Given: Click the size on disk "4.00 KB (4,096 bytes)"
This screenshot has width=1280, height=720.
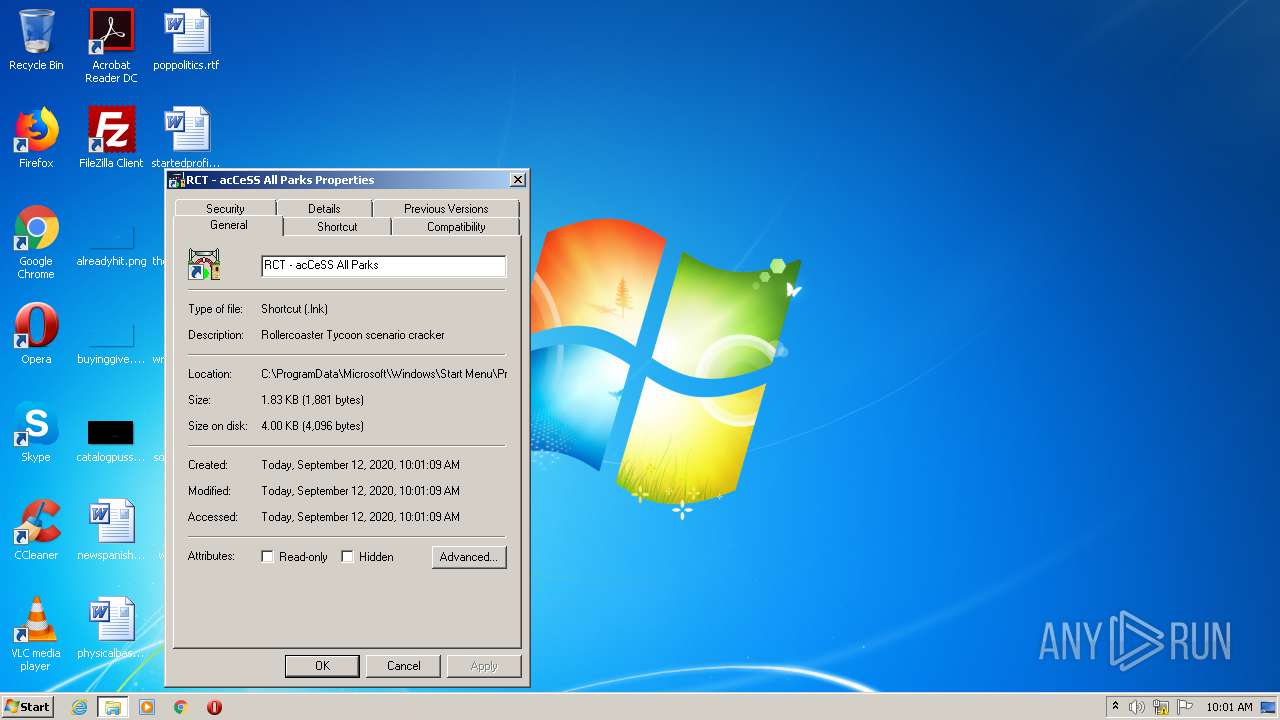Looking at the screenshot, I should coord(312,426).
